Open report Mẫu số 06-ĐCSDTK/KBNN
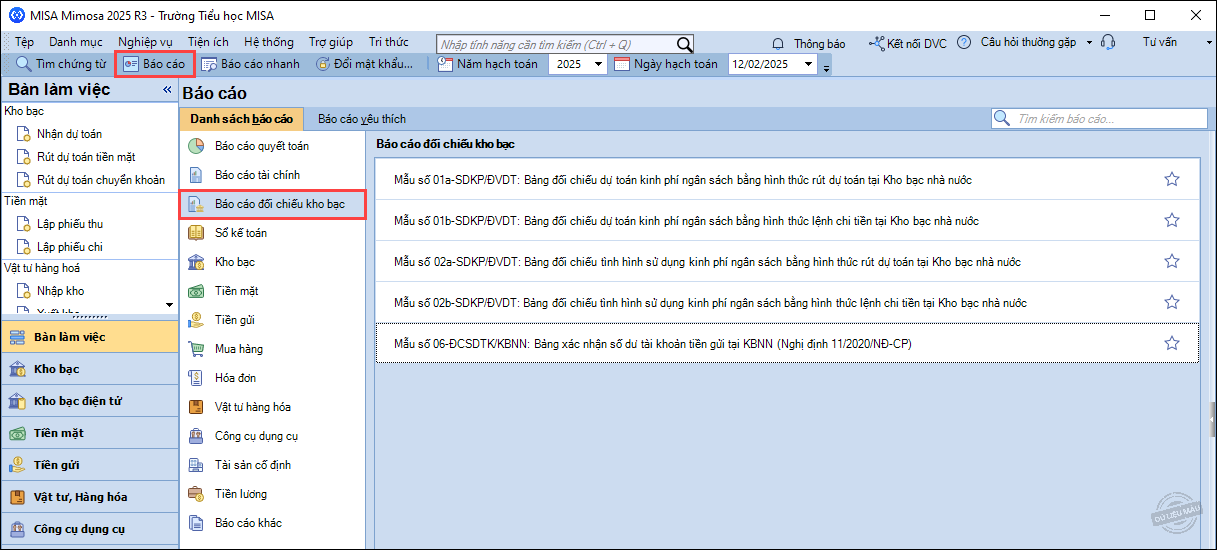Image resolution: width=1217 pixels, height=550 pixels. (x=787, y=343)
